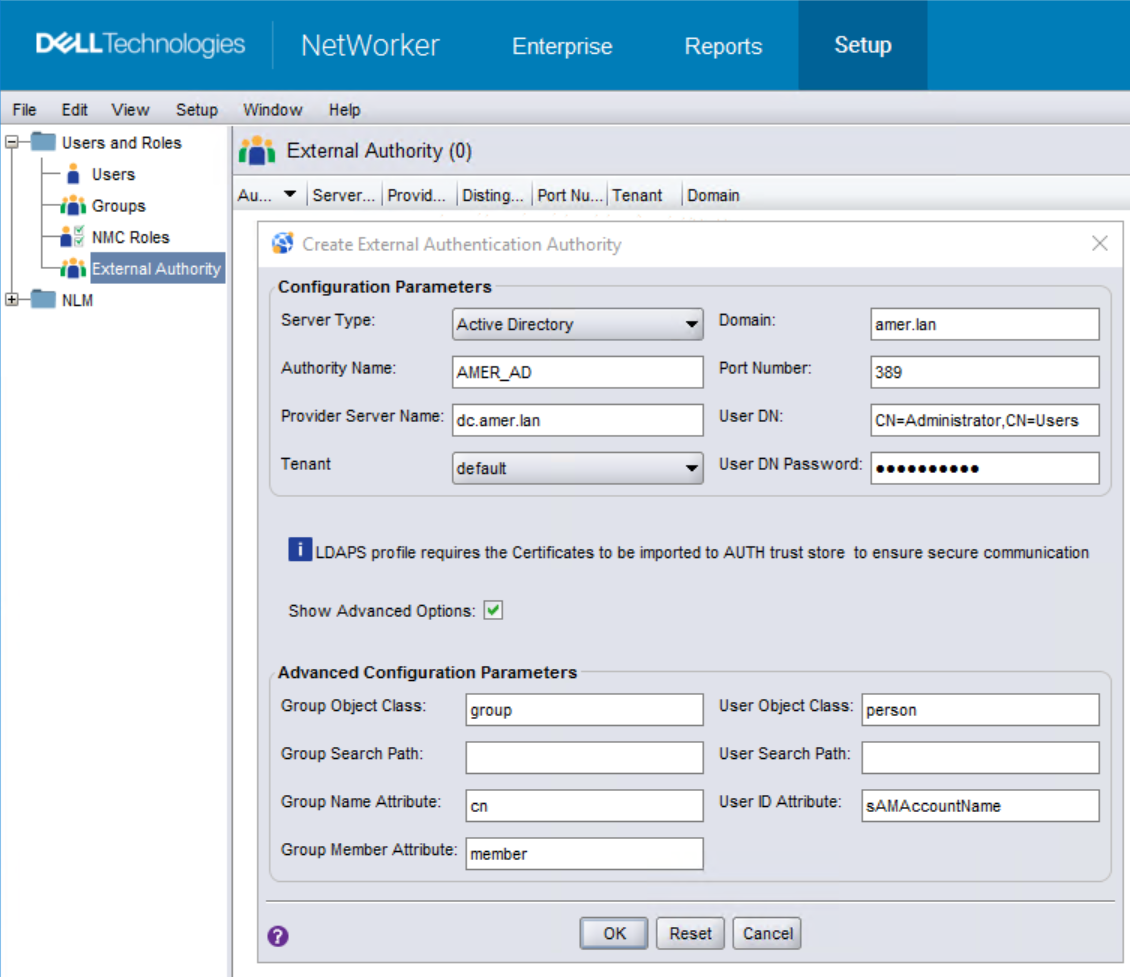Uncheck Show Advanced Options
This screenshot has height=977, width=1130.
tap(492, 609)
